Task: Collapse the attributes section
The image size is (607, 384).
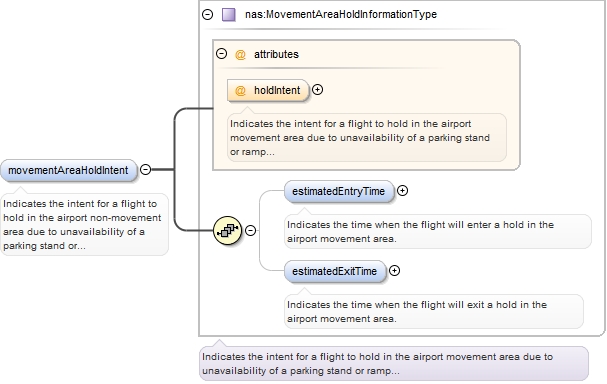Action: point(221,53)
